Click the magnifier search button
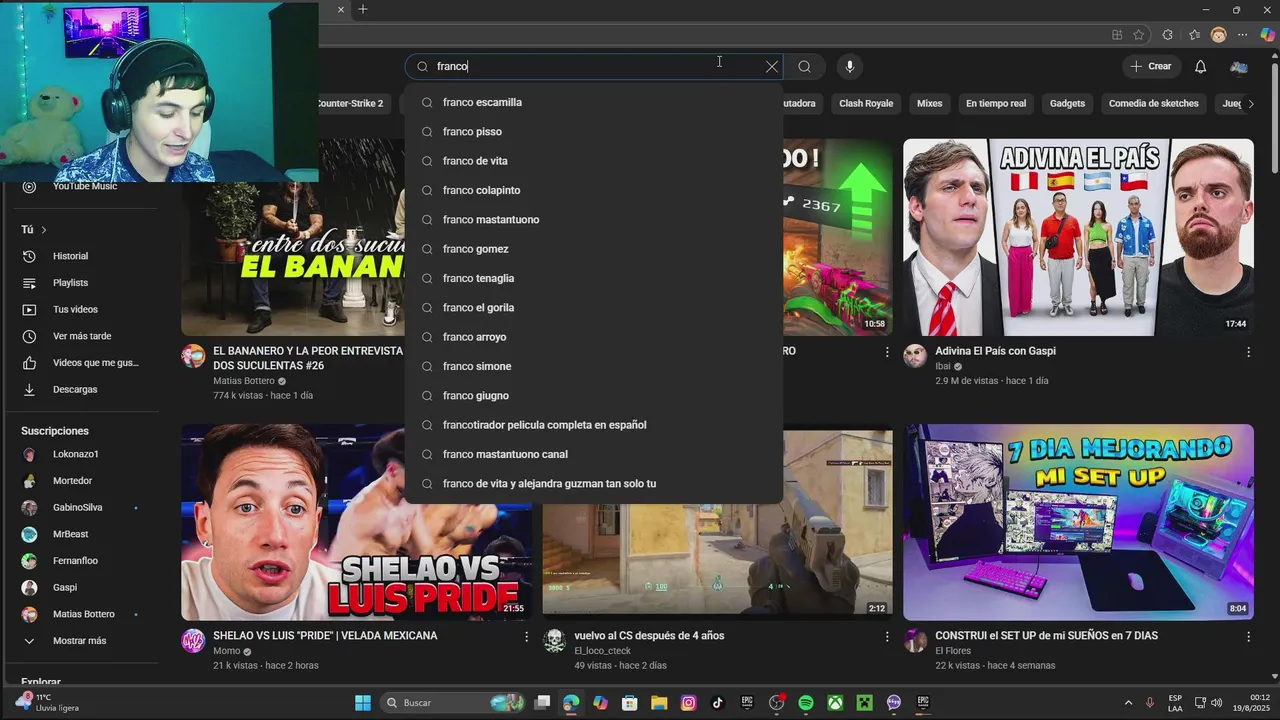 [804, 67]
